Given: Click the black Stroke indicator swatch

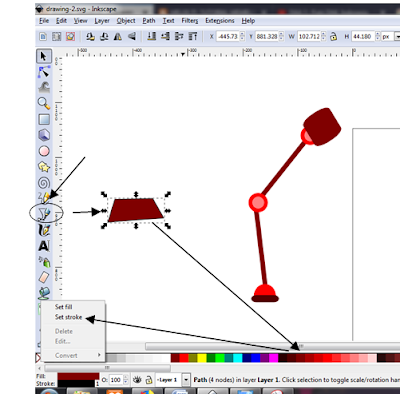Looking at the screenshot, I should 76,384.
